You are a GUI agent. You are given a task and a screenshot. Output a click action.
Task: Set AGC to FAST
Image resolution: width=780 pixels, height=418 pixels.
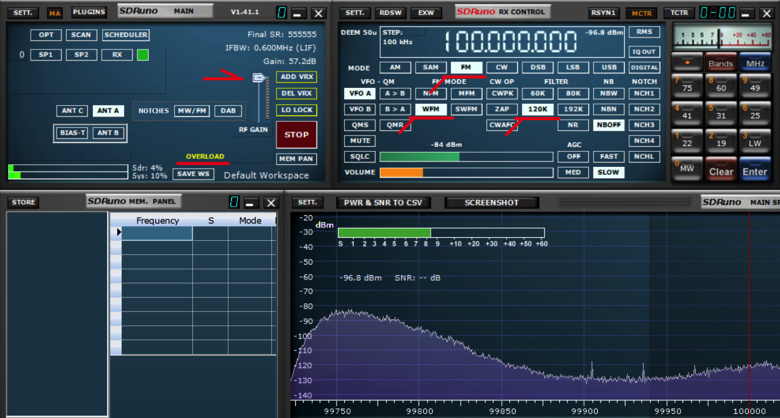click(609, 157)
